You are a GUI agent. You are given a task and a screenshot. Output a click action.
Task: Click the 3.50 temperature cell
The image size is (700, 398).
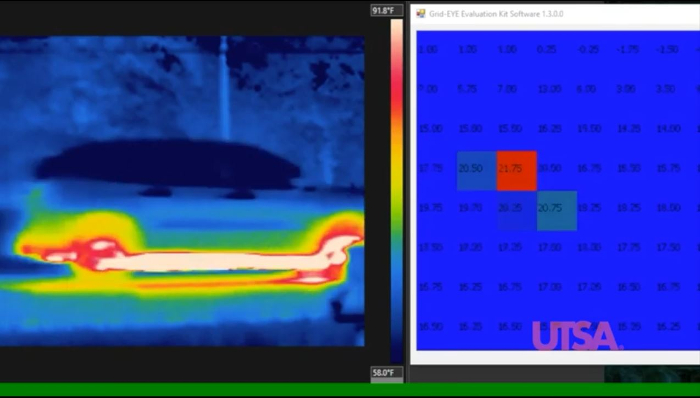pos(666,89)
